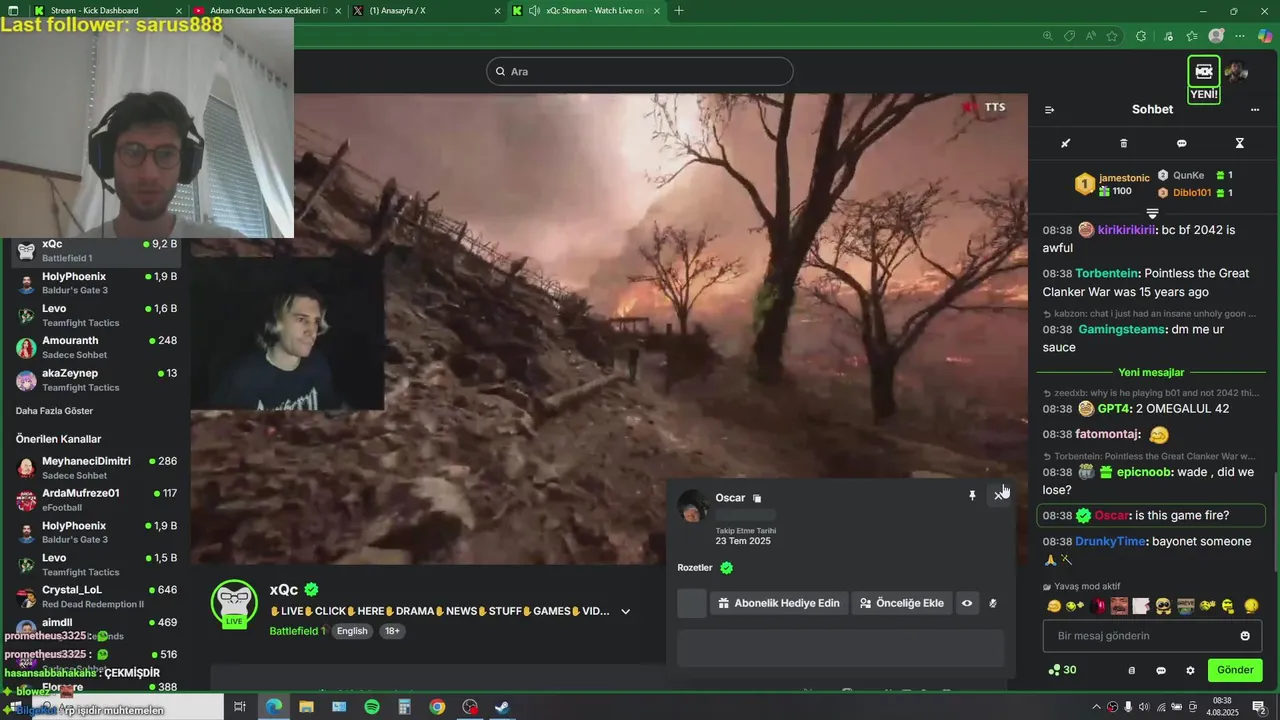This screenshot has width=1280, height=720.
Task: Click the trash can icon in chat toolbar
Action: pos(1123,143)
